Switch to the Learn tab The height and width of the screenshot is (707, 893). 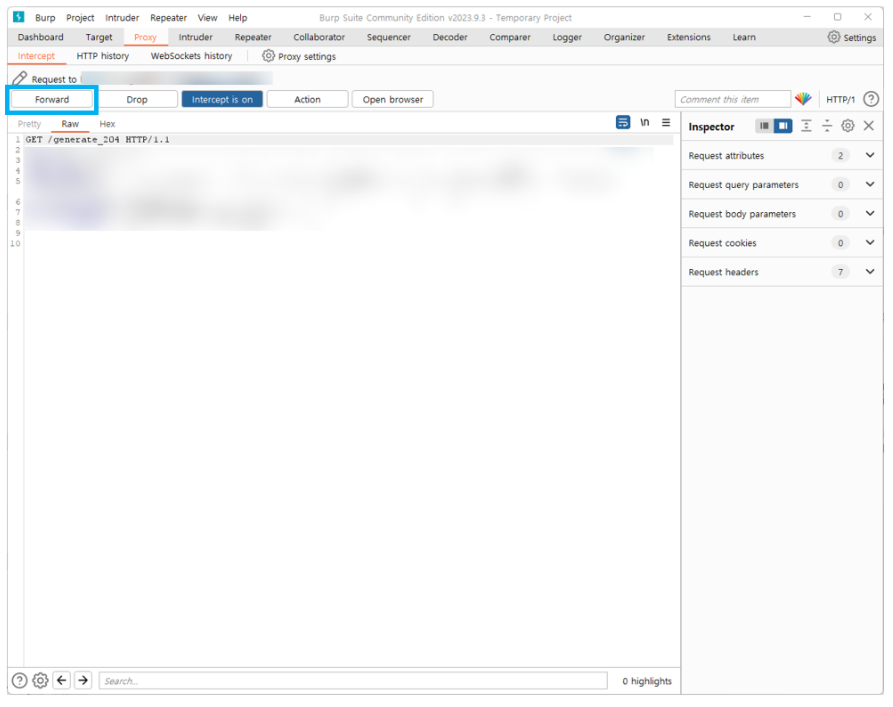(x=744, y=37)
